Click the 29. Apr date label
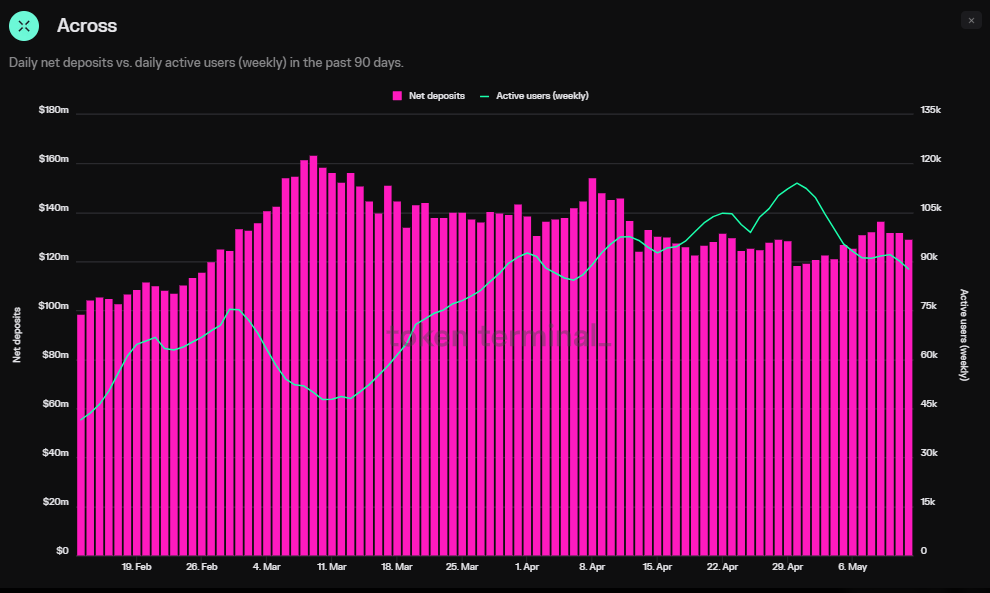Screen dimensions: 990x593 coord(787,567)
